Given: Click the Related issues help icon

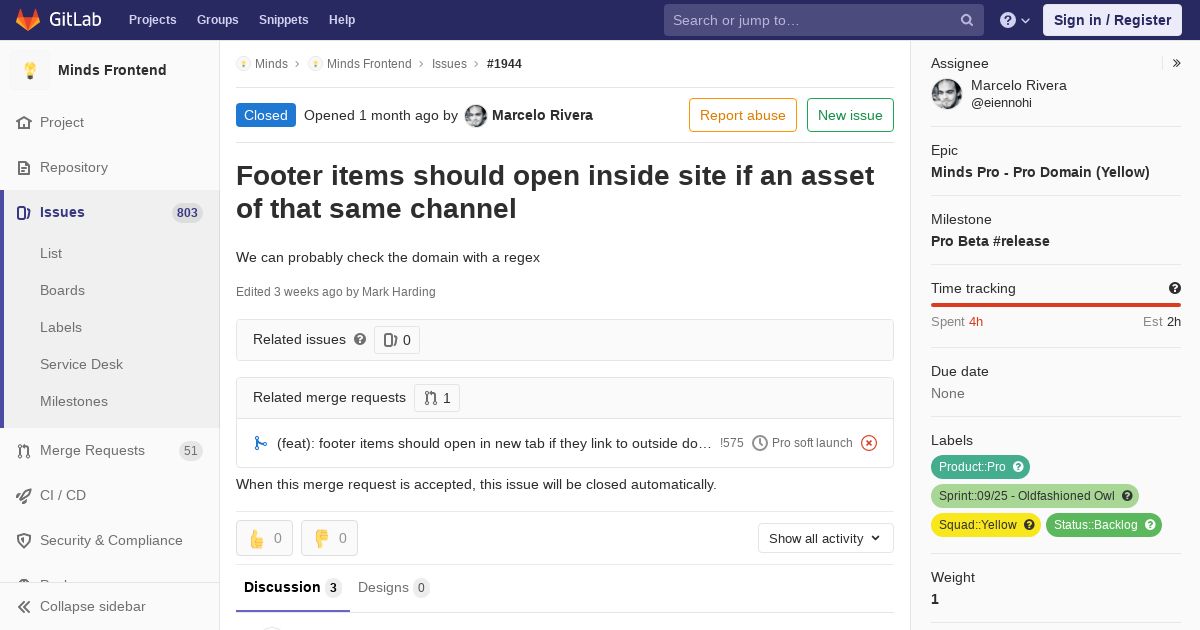Looking at the screenshot, I should click(360, 339).
